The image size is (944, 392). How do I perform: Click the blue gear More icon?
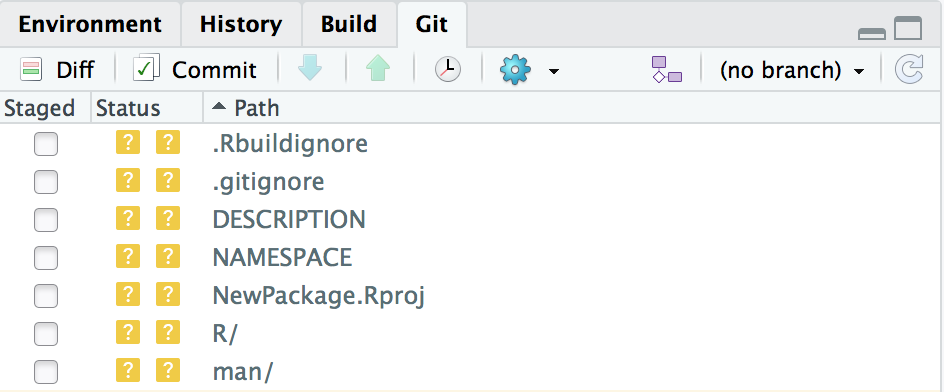515,70
